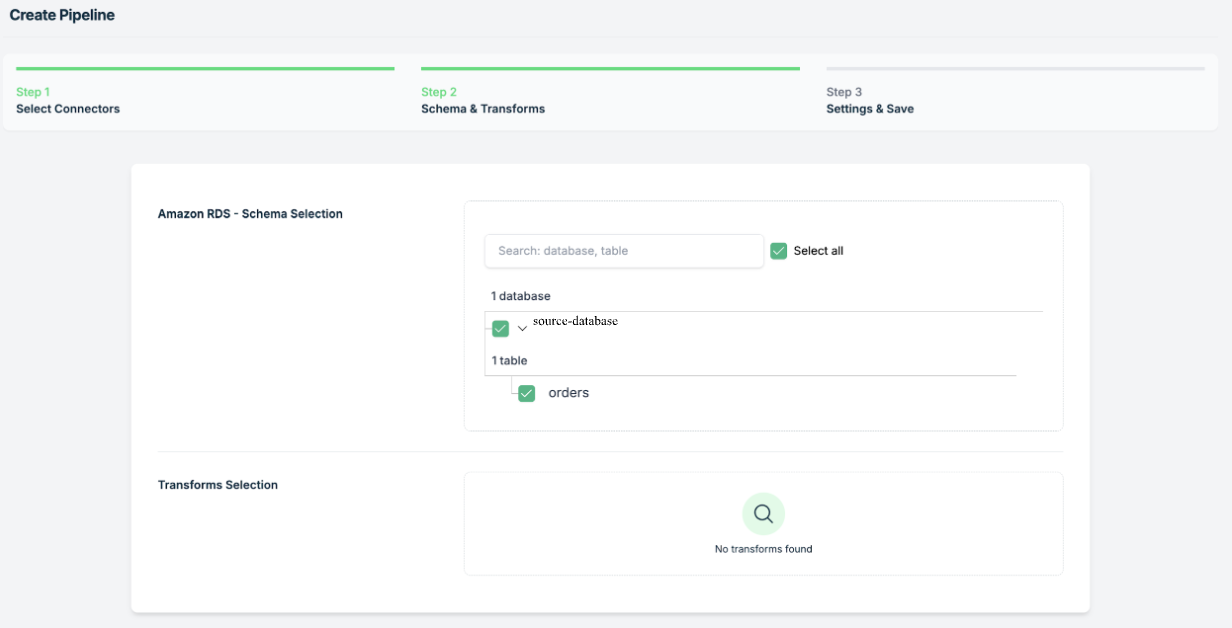Select the source-database label
Image resolution: width=1232 pixels, height=628 pixels.
point(575,321)
